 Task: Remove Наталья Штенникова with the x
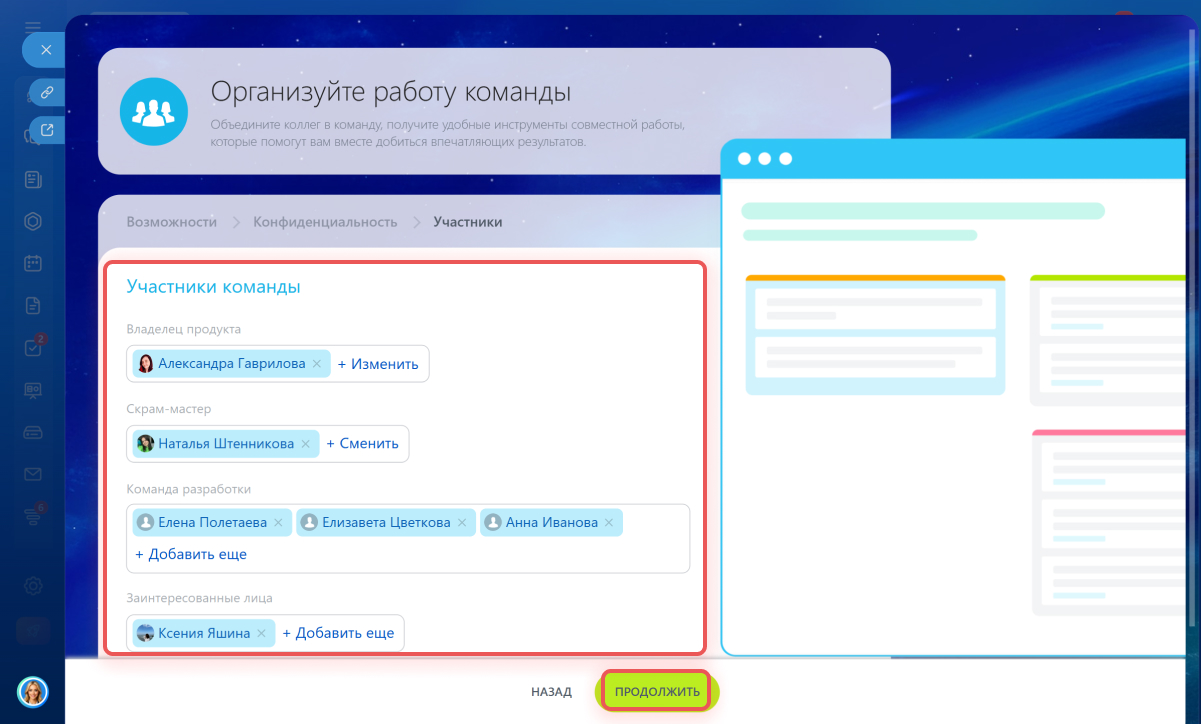tap(306, 443)
